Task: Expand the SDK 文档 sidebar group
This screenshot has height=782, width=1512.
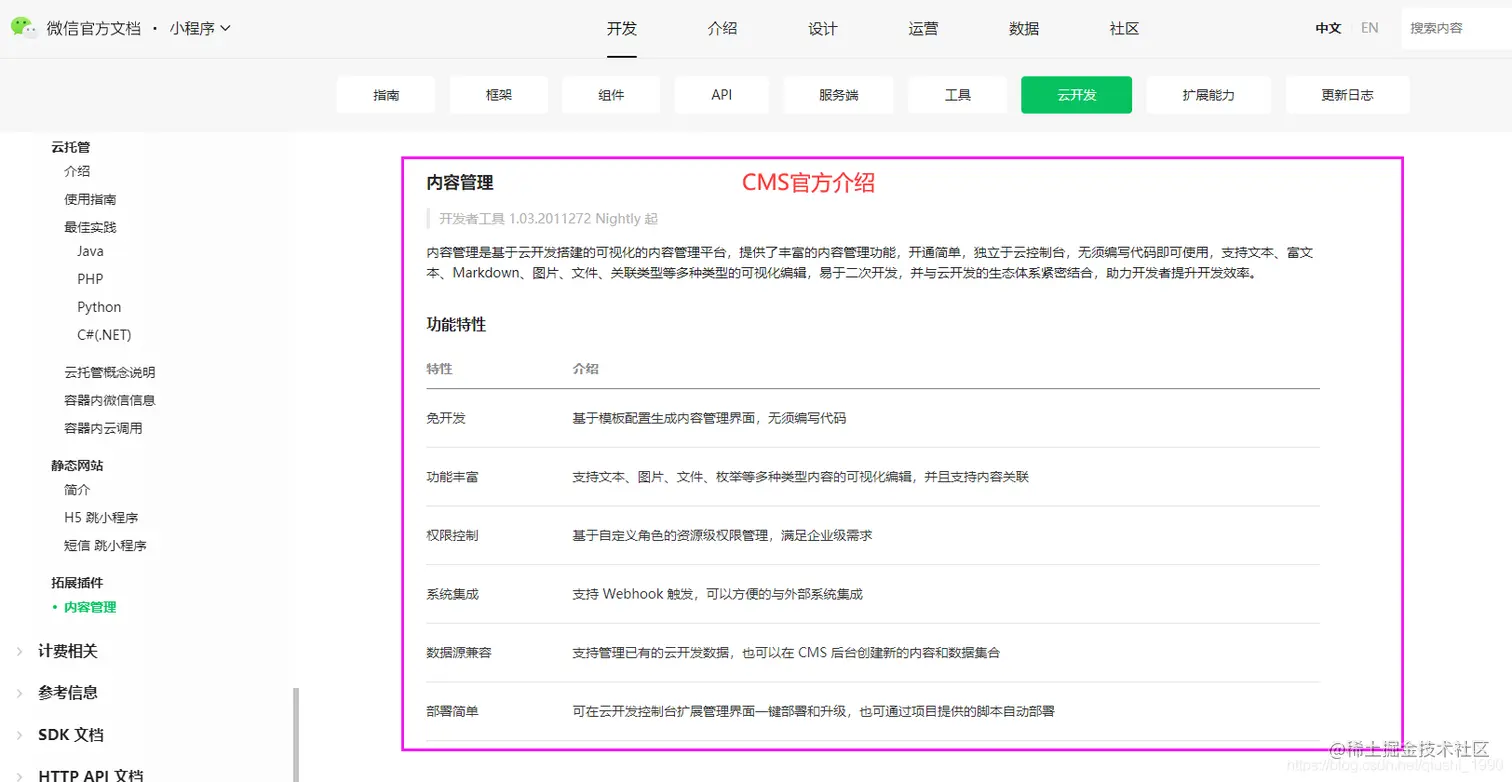Action: (x=70, y=735)
